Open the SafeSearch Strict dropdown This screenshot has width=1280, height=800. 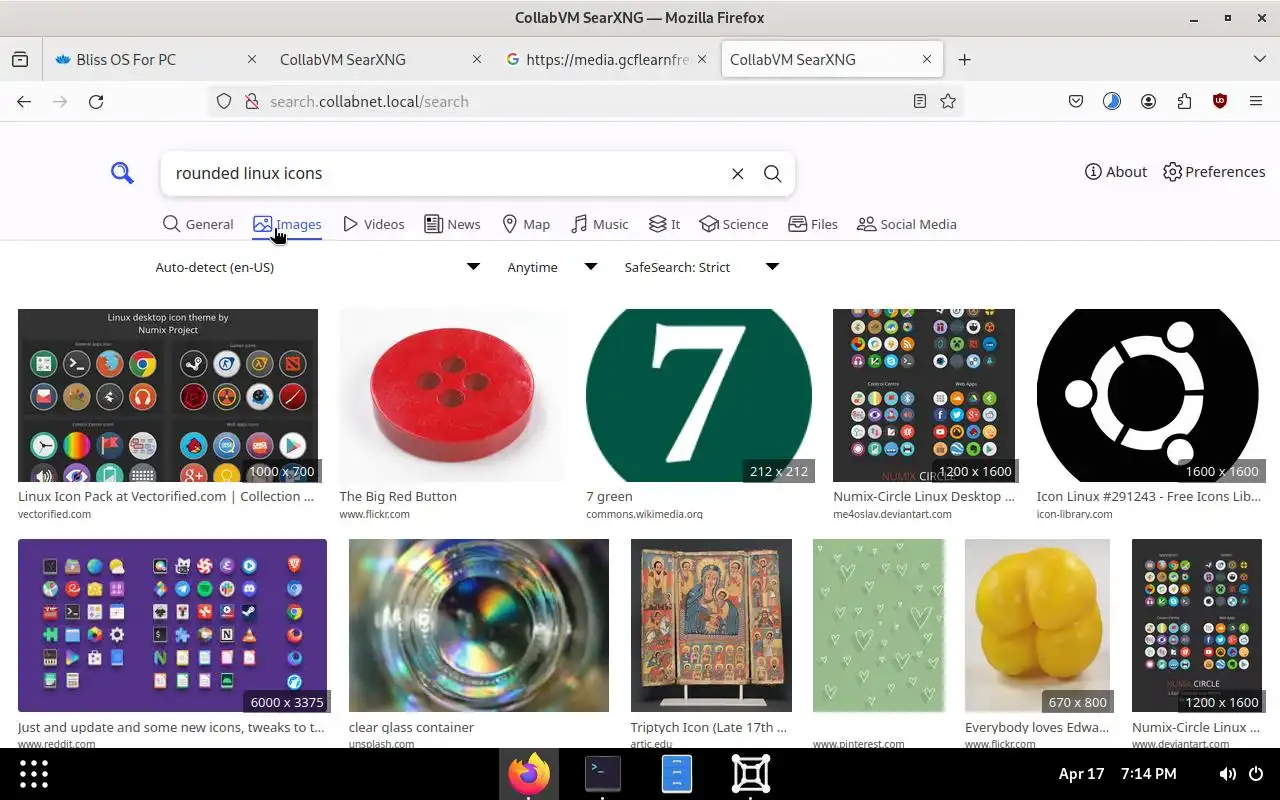[701, 267]
